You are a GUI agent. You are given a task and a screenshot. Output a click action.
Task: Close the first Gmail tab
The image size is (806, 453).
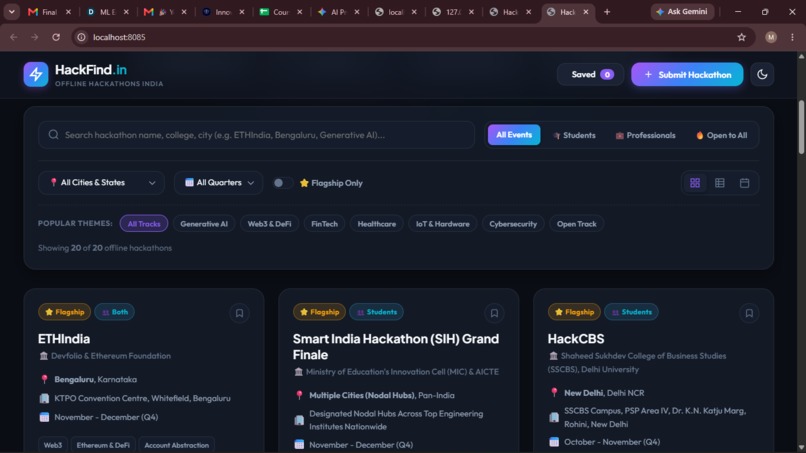click(x=68, y=12)
